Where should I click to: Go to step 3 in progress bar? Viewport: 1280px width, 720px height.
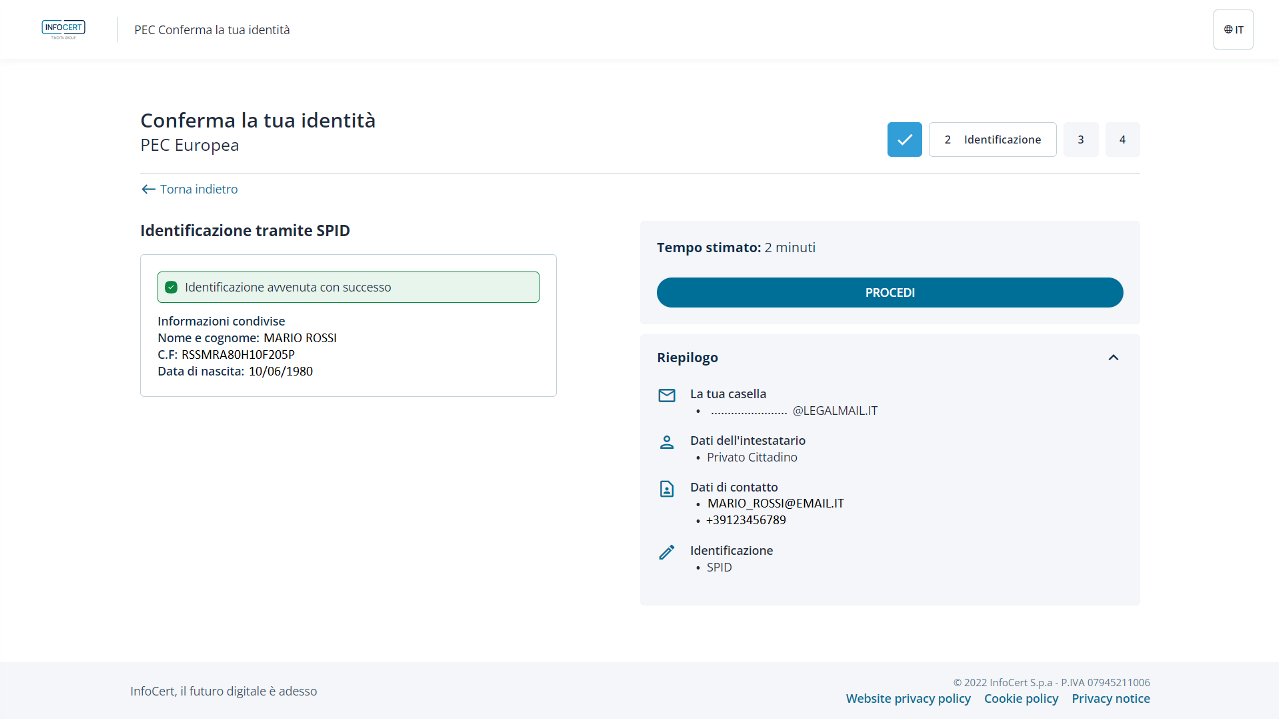tap(1080, 140)
